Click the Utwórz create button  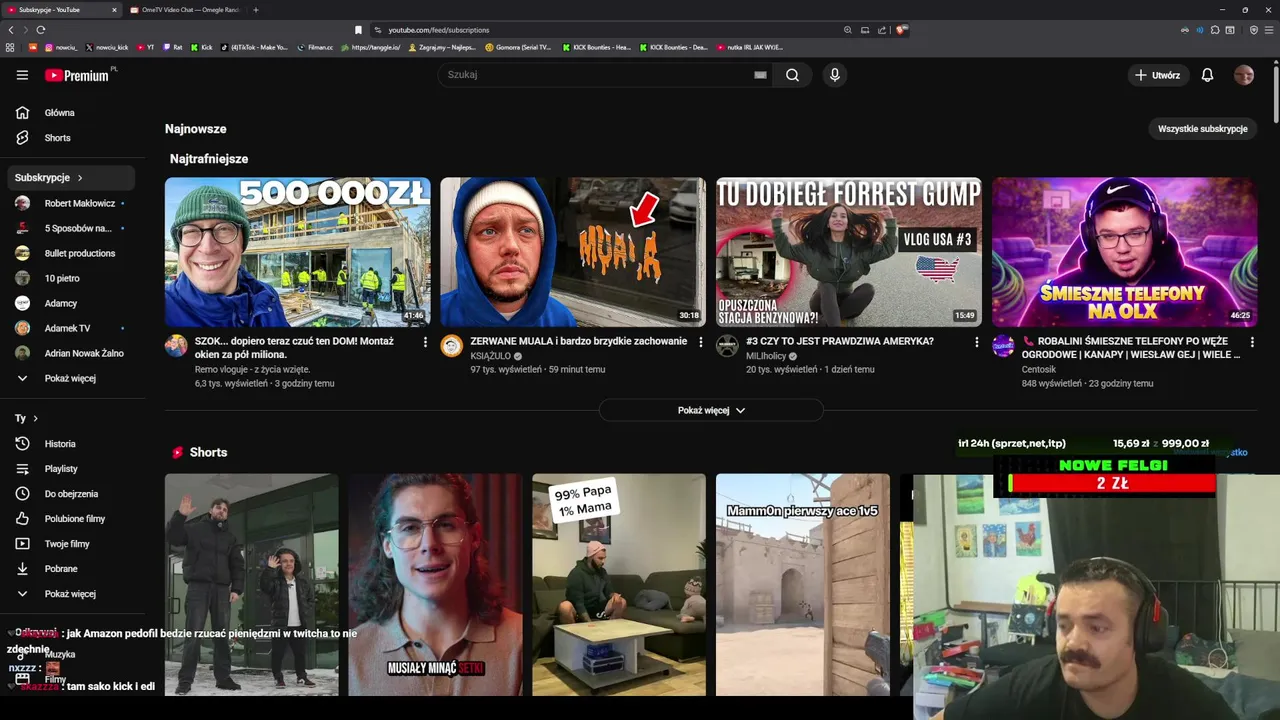pos(1156,75)
